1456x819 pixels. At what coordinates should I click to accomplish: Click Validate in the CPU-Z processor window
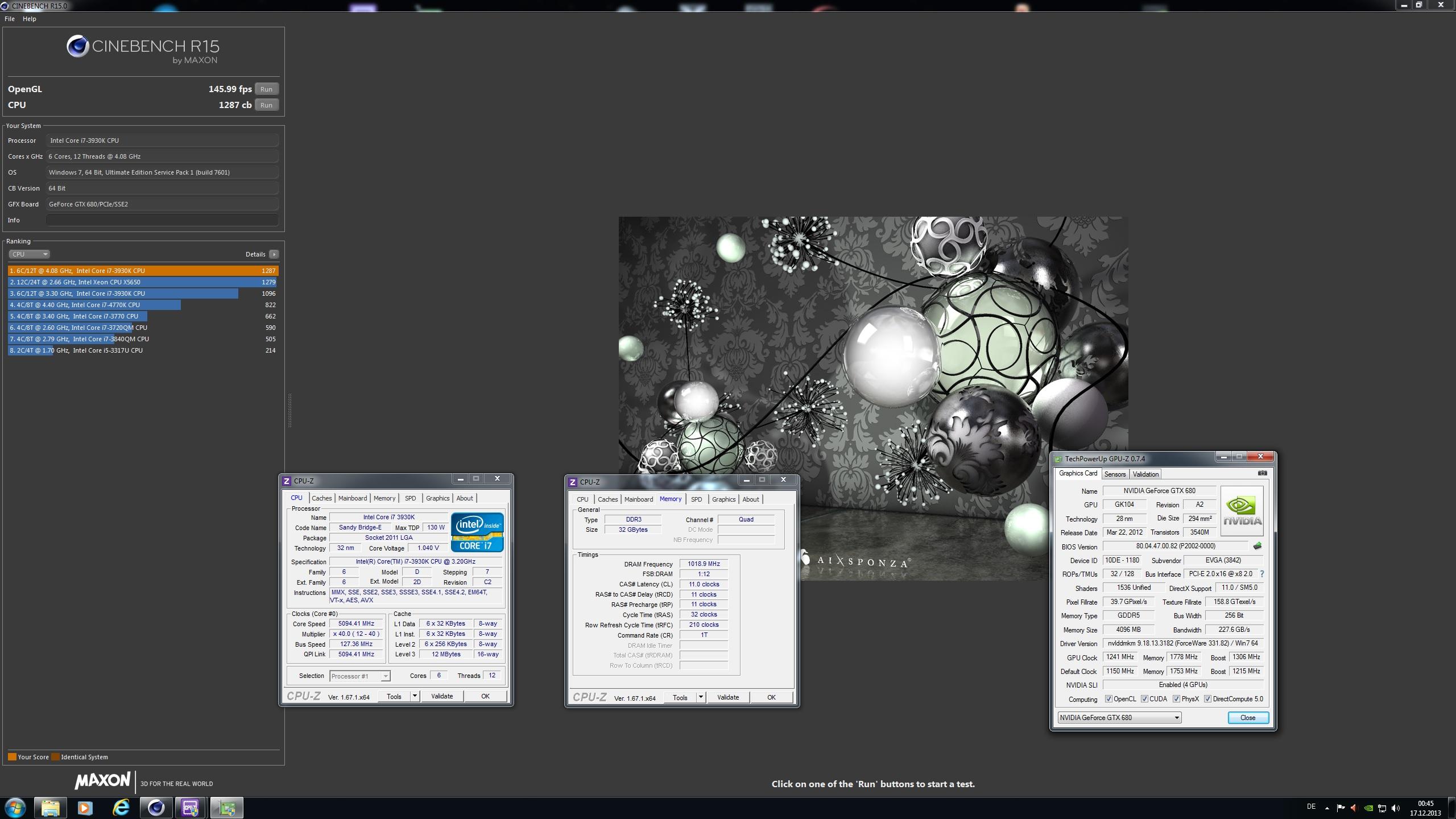point(442,696)
